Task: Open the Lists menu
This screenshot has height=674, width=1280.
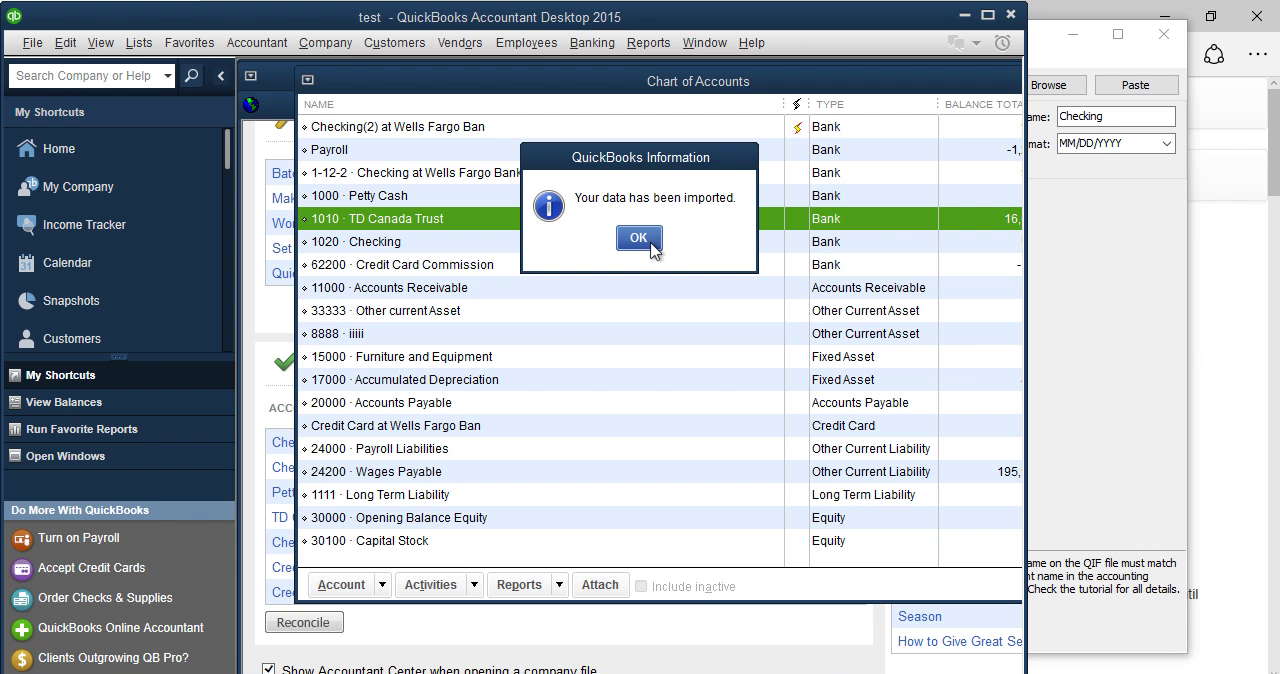Action: [x=139, y=43]
